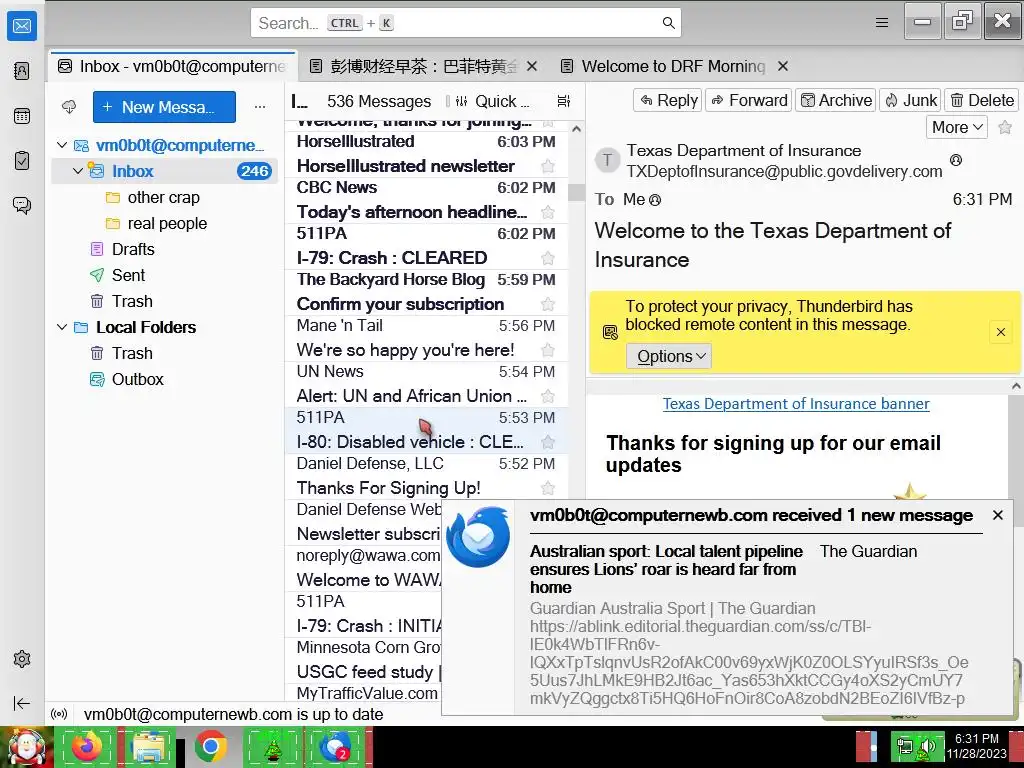Open Chrome from the taskbar
The height and width of the screenshot is (768, 1024).
(x=210, y=746)
